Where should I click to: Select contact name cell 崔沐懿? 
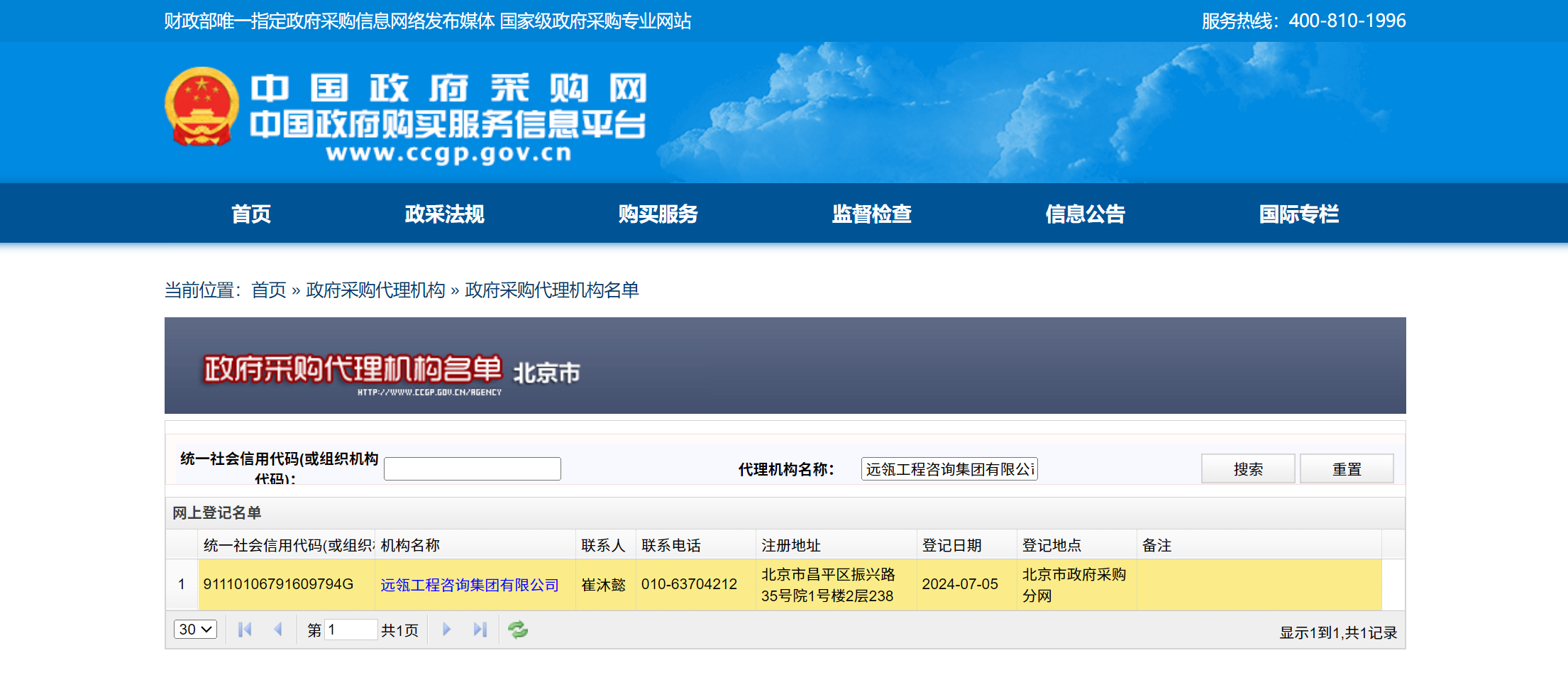pyautogui.click(x=605, y=584)
